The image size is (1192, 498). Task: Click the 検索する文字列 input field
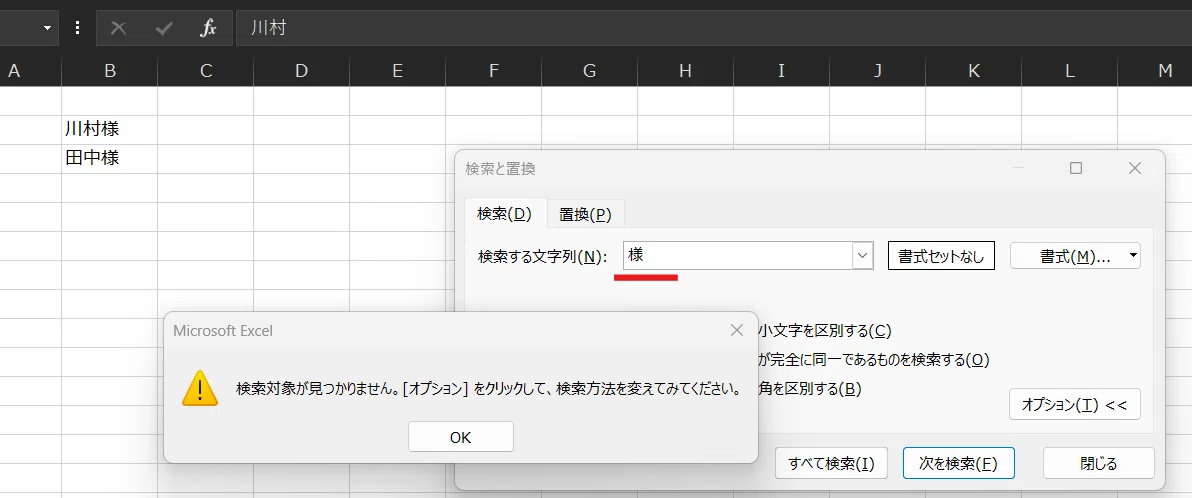point(737,256)
